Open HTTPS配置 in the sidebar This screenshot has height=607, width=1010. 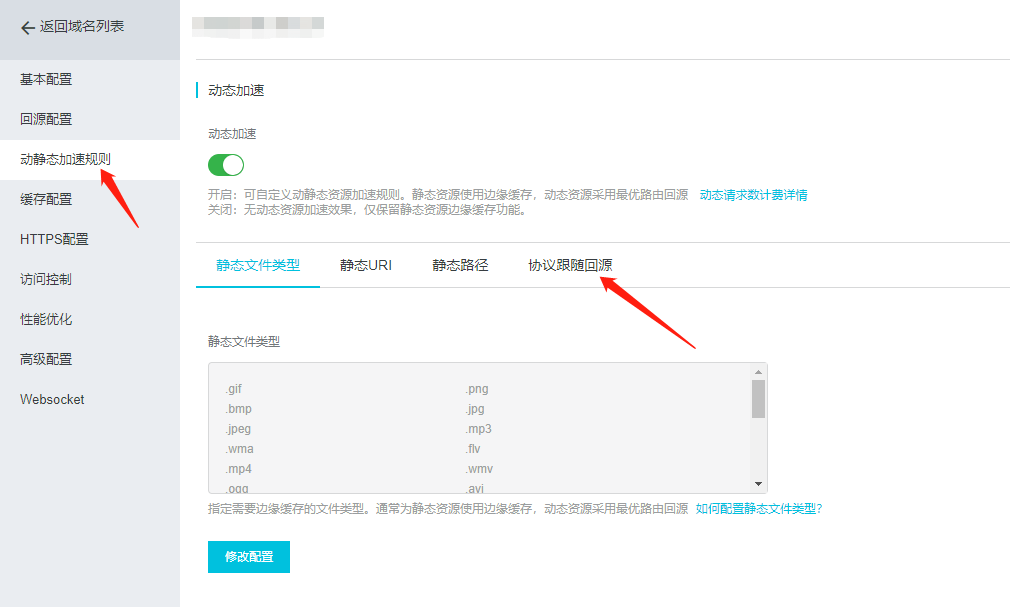tap(90, 239)
